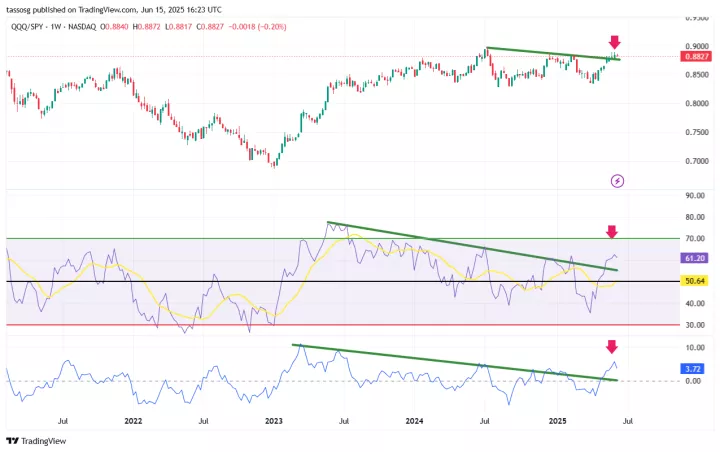
Task: Click the Jul label between 2023 and 2024
Action: click(343, 421)
